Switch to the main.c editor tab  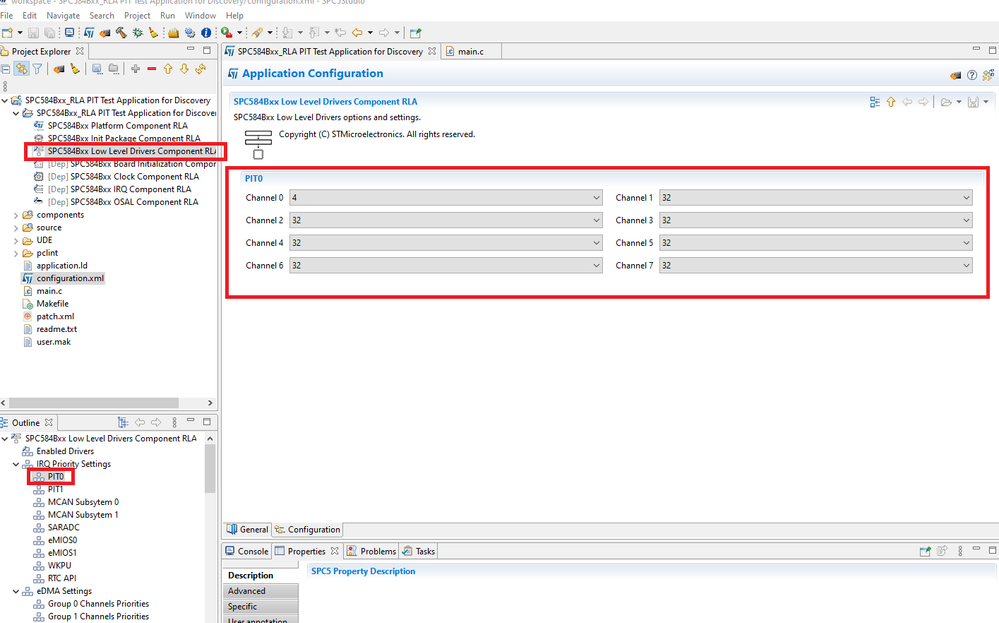(x=470, y=52)
